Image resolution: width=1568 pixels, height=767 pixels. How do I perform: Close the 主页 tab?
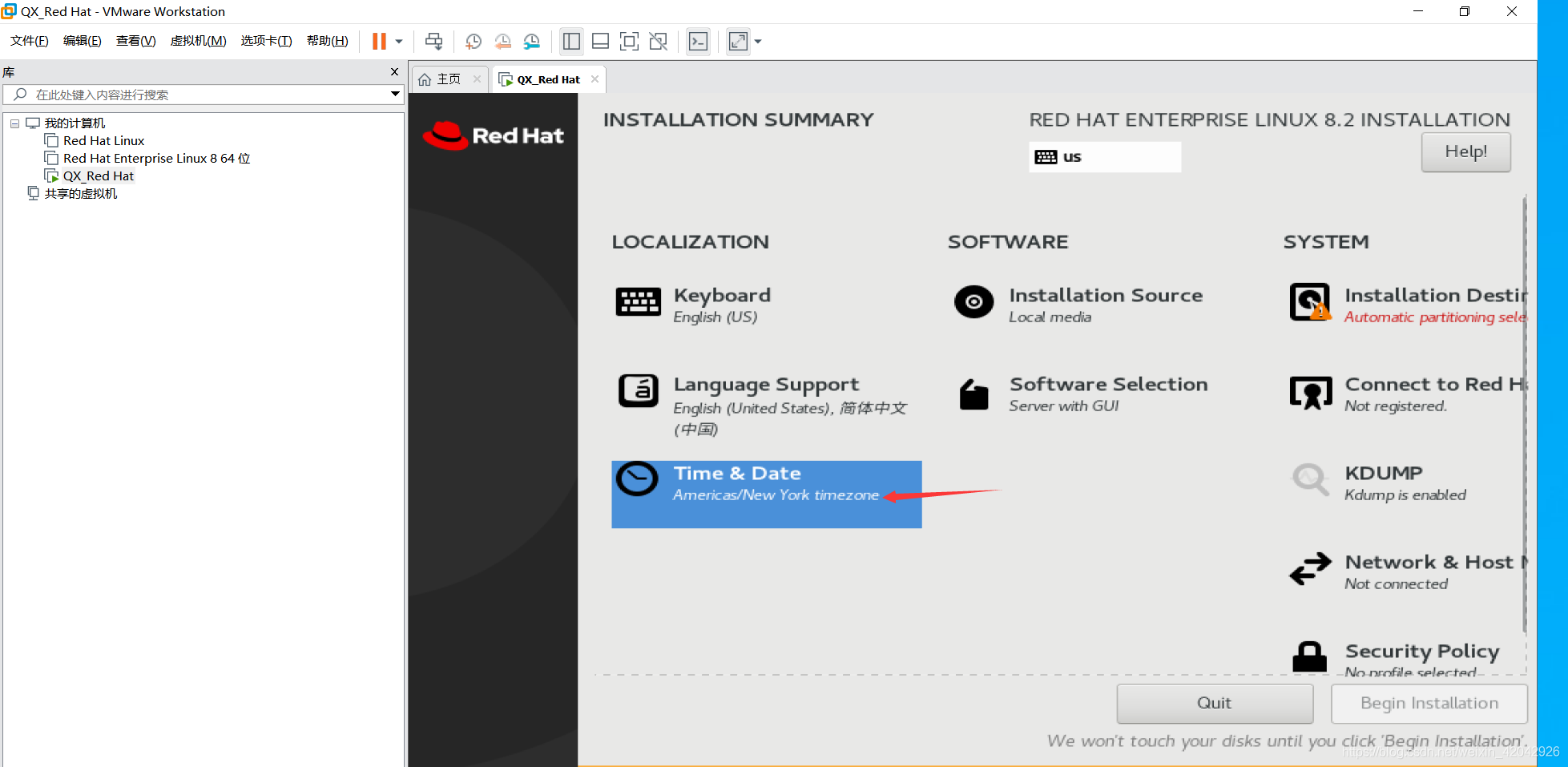pyautogui.click(x=477, y=79)
